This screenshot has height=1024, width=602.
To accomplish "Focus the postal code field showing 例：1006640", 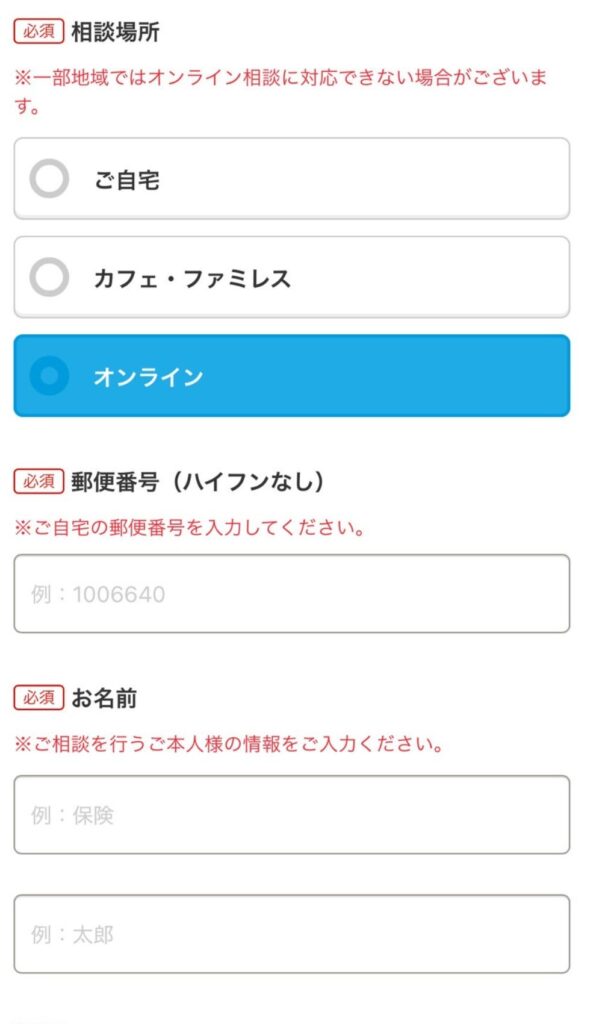I will 291,594.
